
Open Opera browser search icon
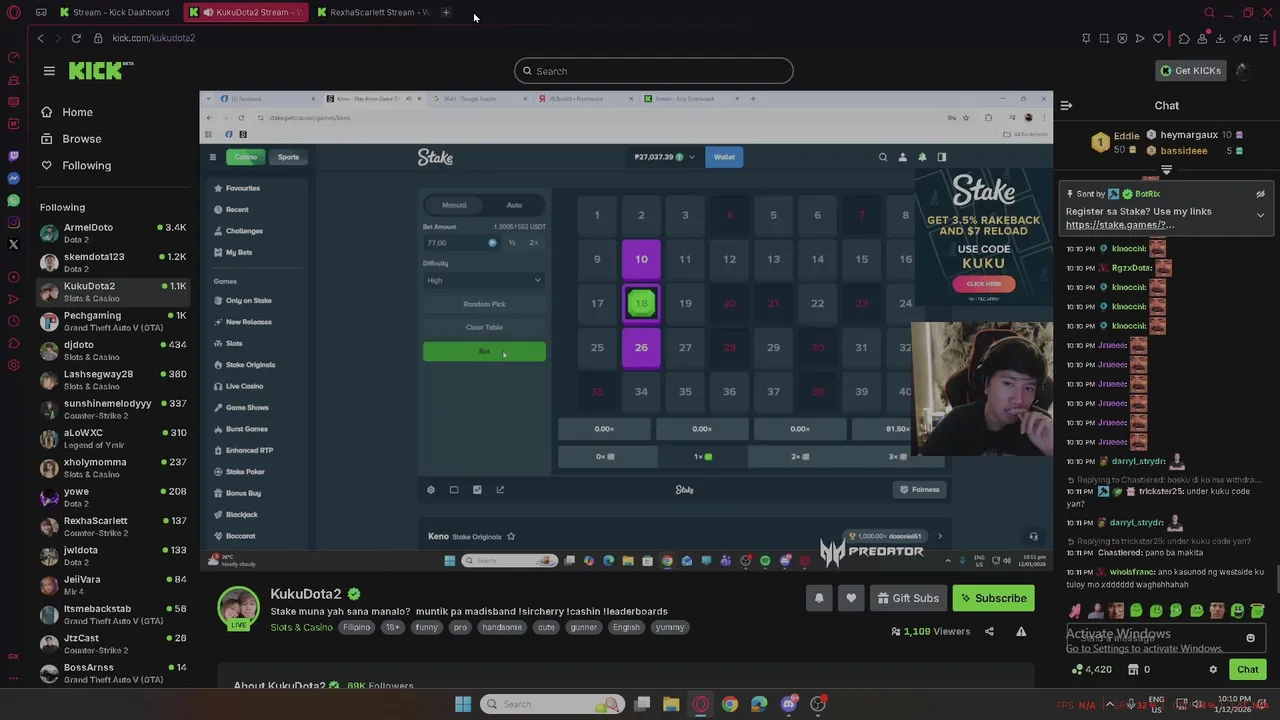[1209, 12]
